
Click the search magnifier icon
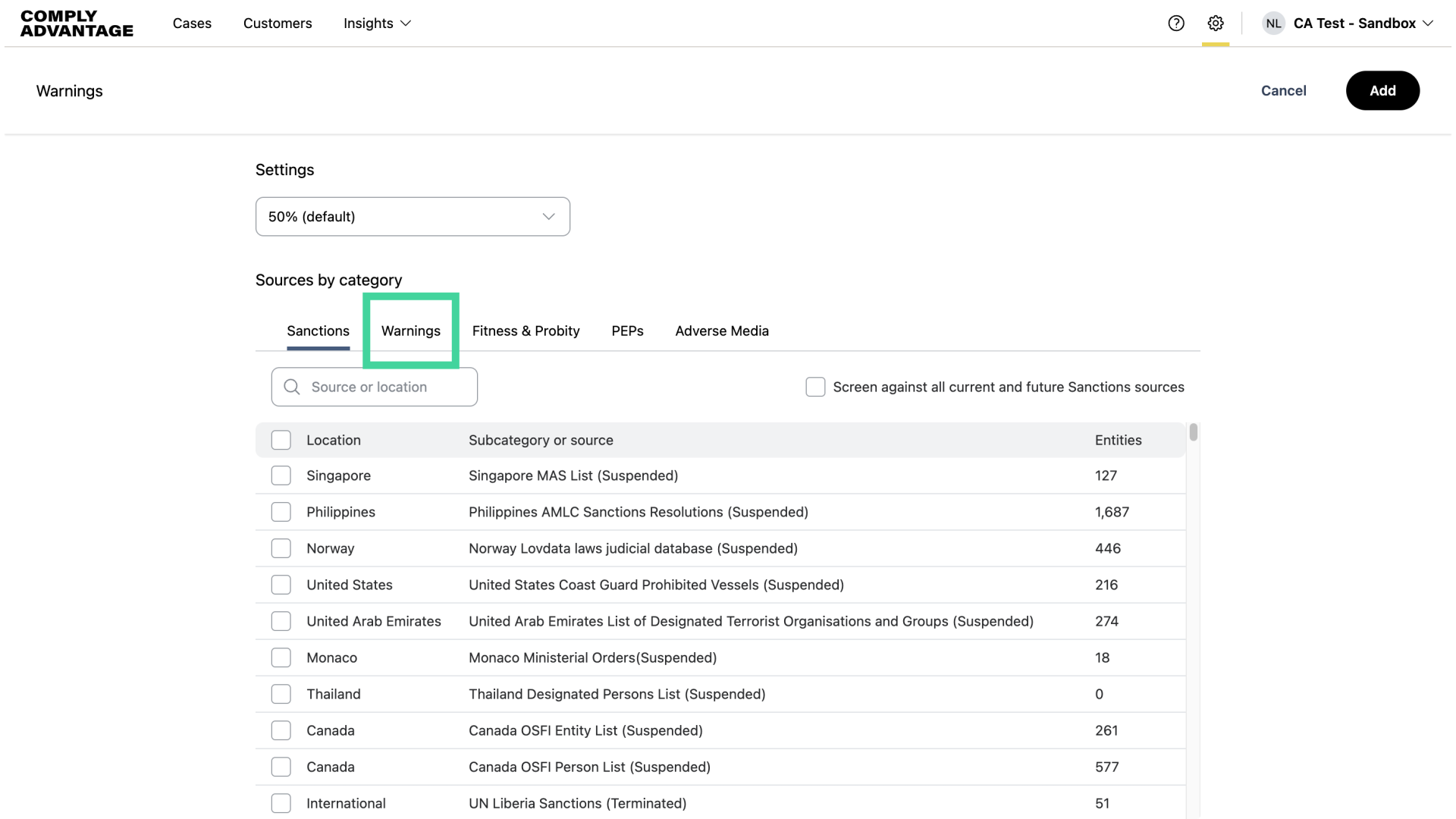[292, 387]
